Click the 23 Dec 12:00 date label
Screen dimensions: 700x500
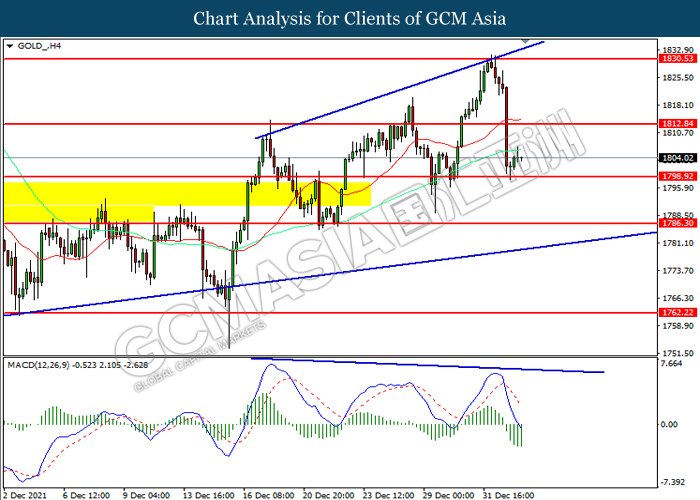pyautogui.click(x=388, y=495)
